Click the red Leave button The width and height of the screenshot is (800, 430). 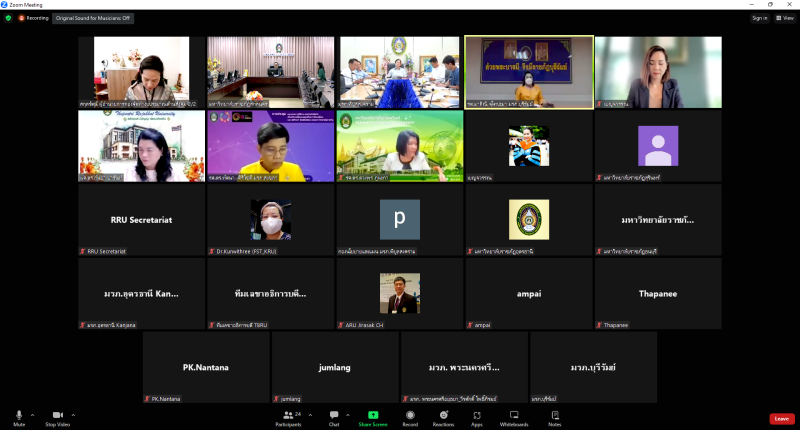click(782, 418)
